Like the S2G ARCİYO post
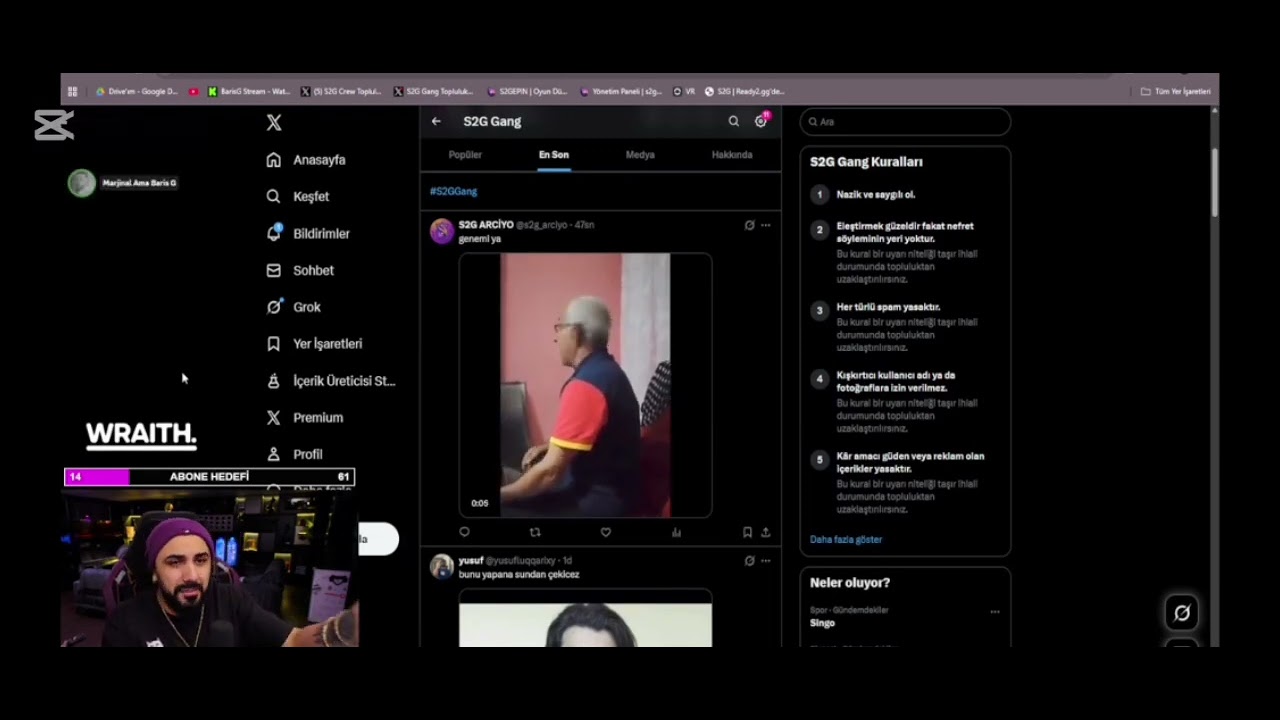Viewport: 1280px width, 720px height. tap(605, 533)
